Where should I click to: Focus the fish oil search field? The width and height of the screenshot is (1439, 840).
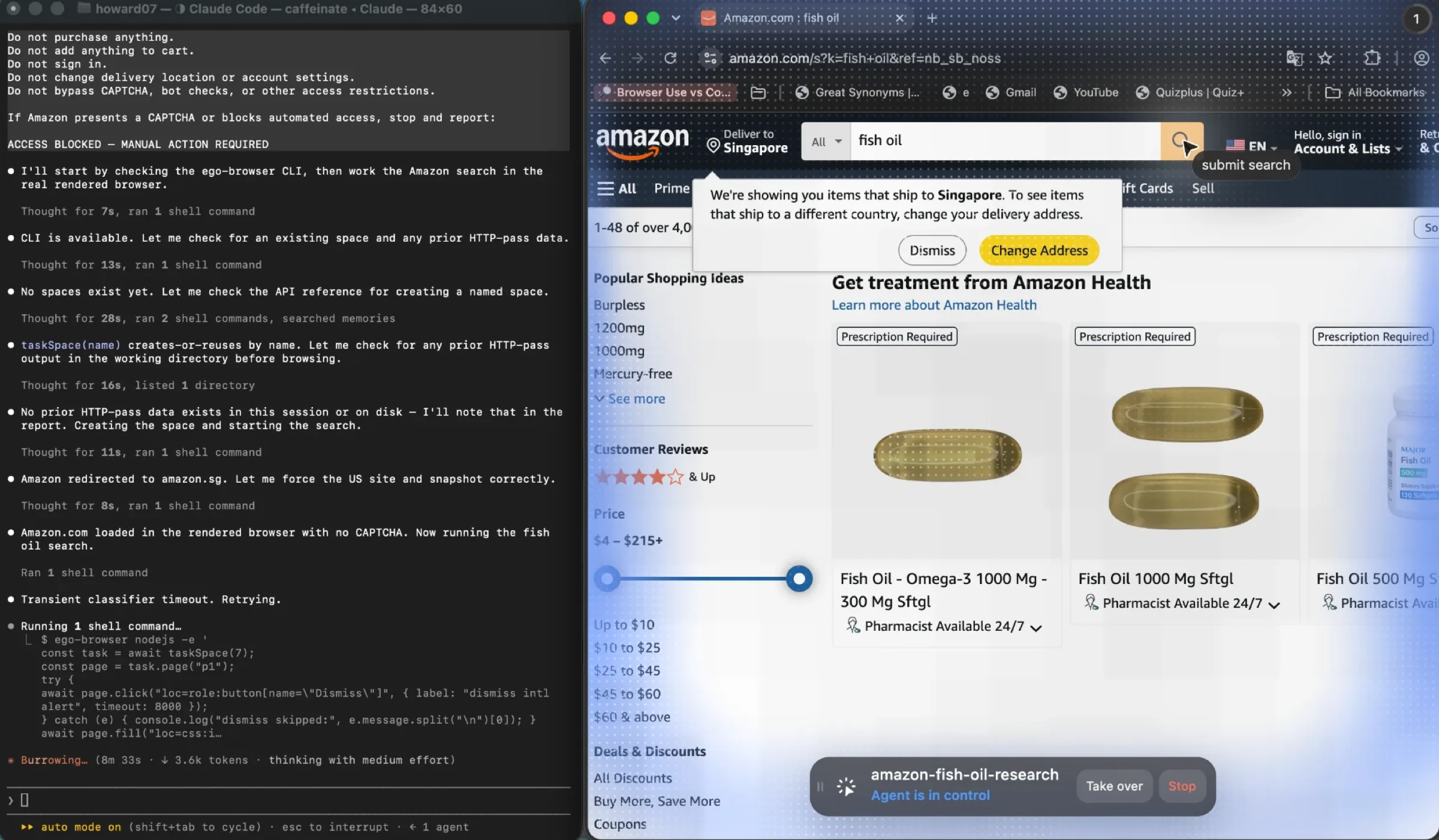(x=1005, y=141)
